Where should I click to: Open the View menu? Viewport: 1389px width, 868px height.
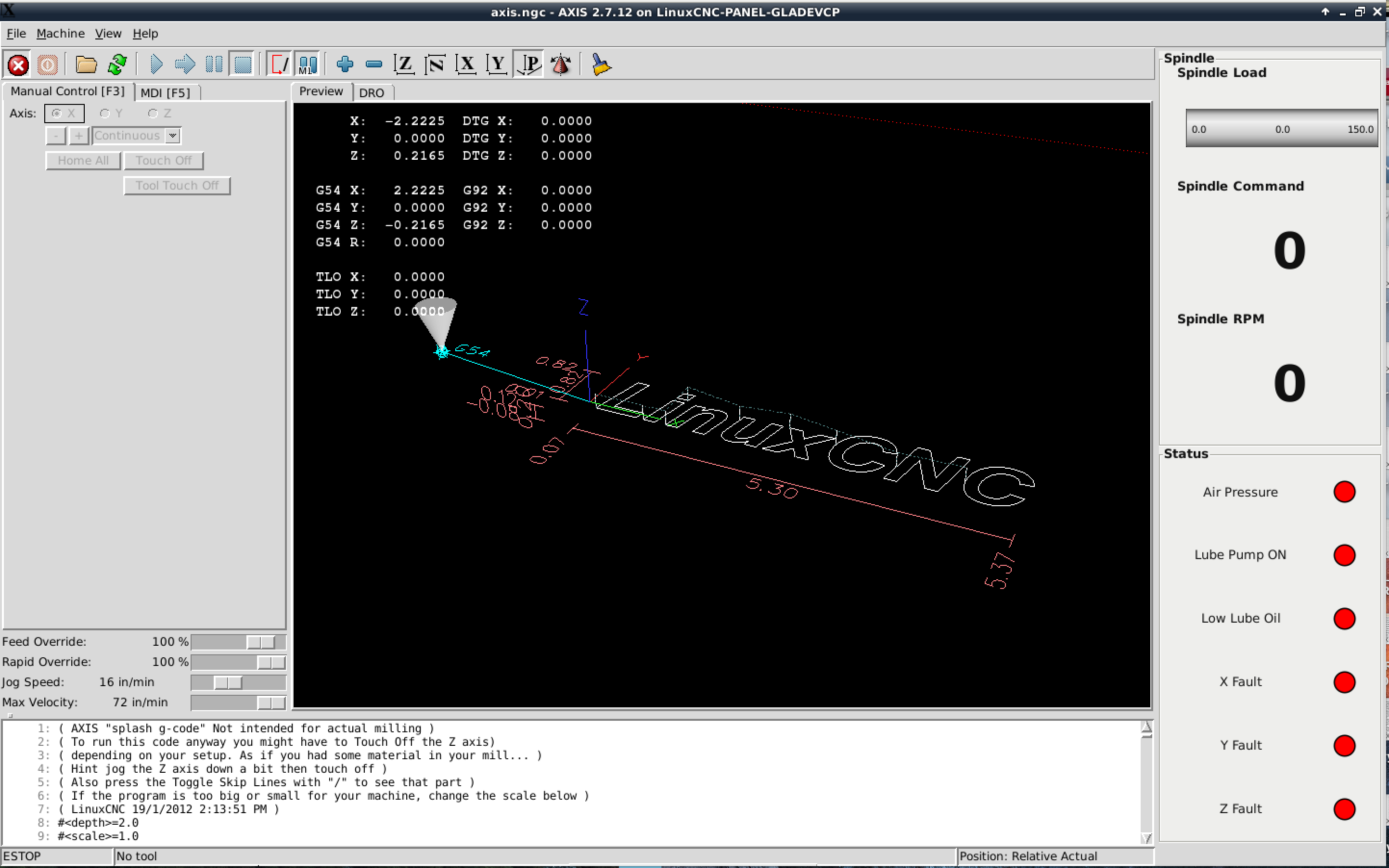[108, 33]
